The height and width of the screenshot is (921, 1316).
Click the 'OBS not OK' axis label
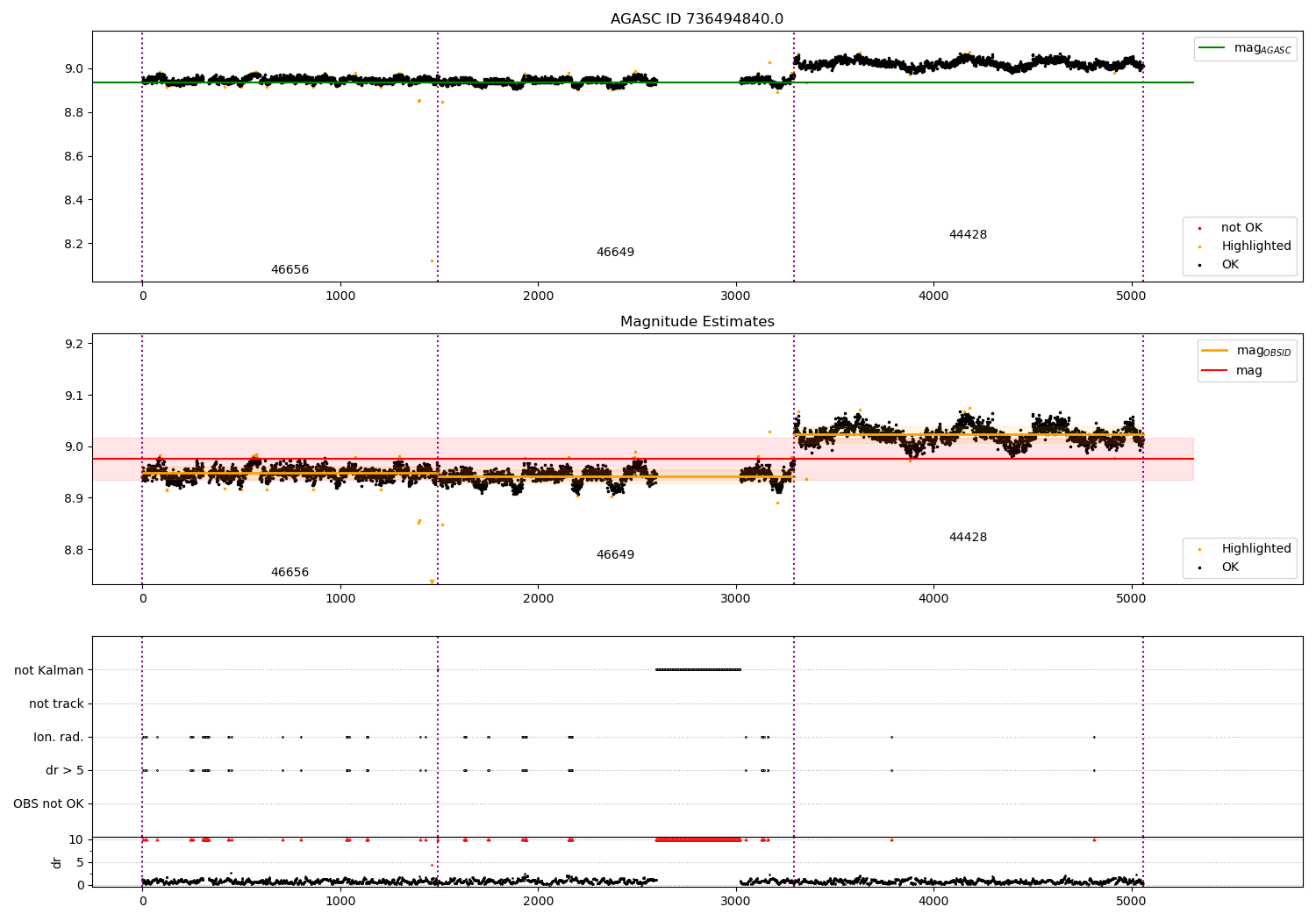pyautogui.click(x=48, y=803)
